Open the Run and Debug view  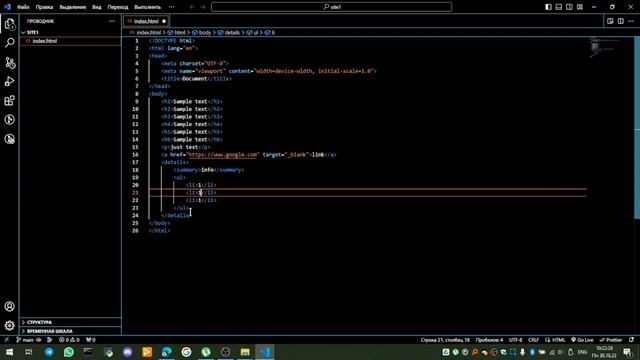point(9,81)
